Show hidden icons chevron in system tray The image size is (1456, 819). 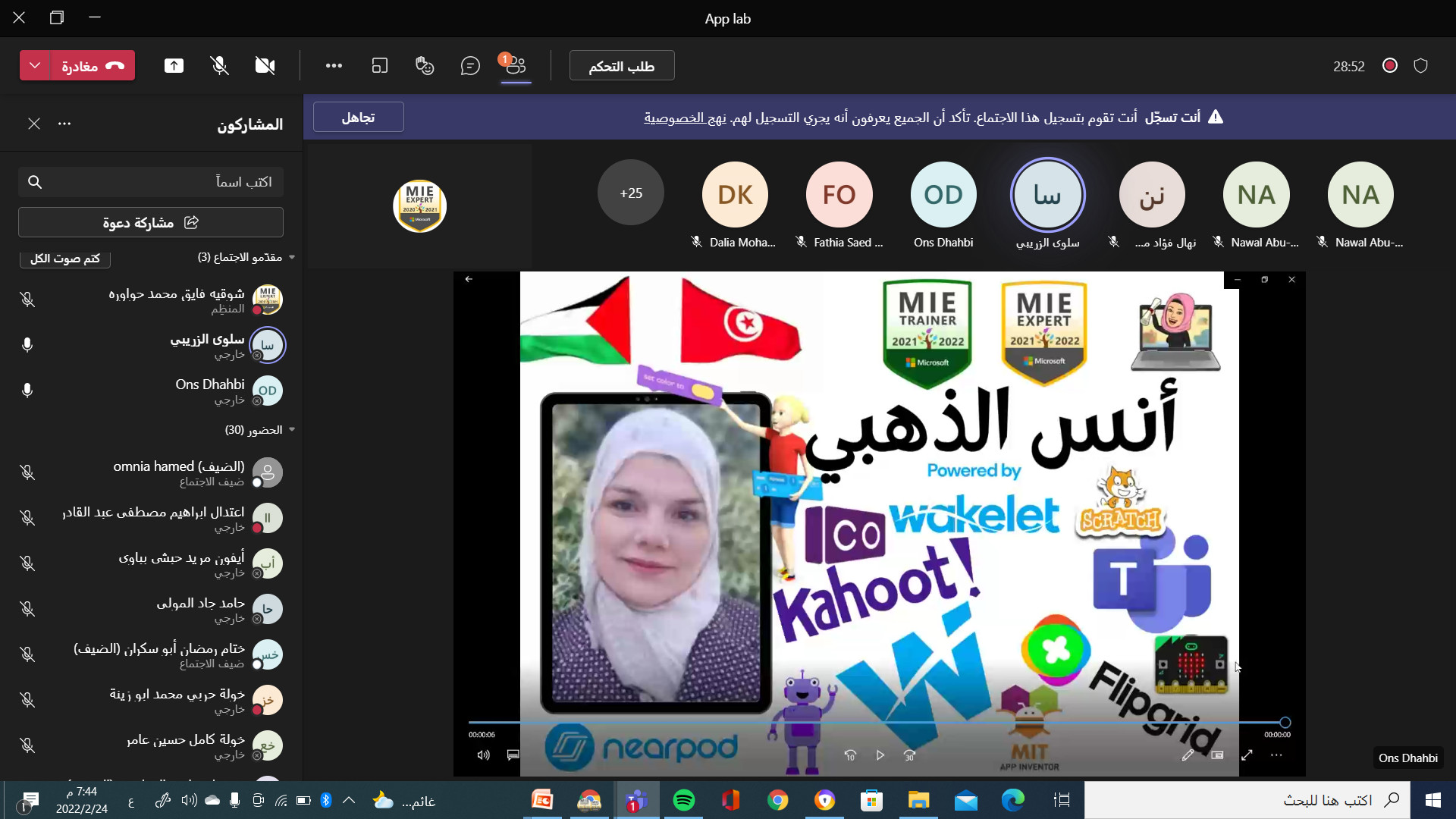tap(349, 800)
